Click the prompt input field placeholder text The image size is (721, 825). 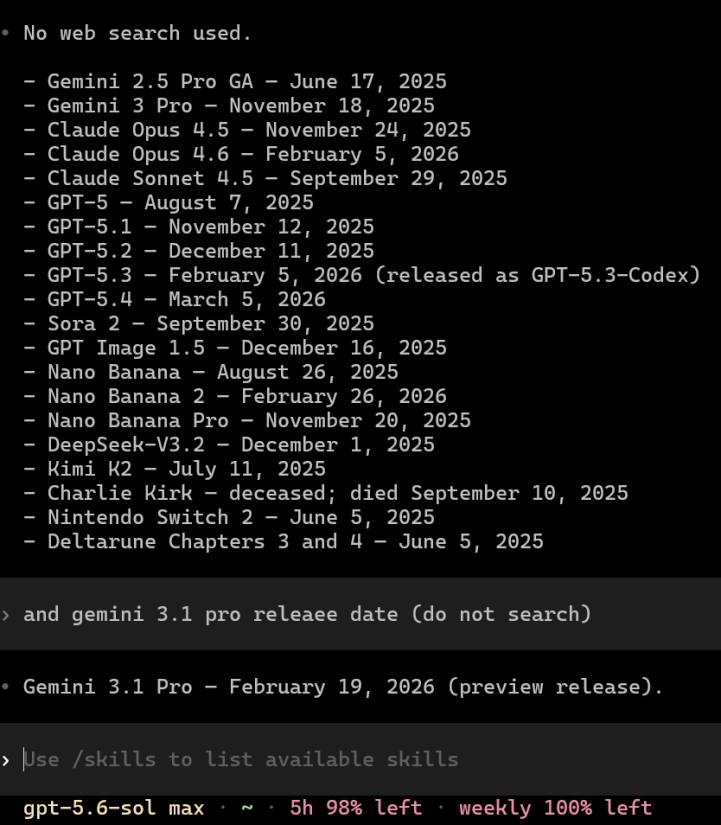tap(241, 759)
